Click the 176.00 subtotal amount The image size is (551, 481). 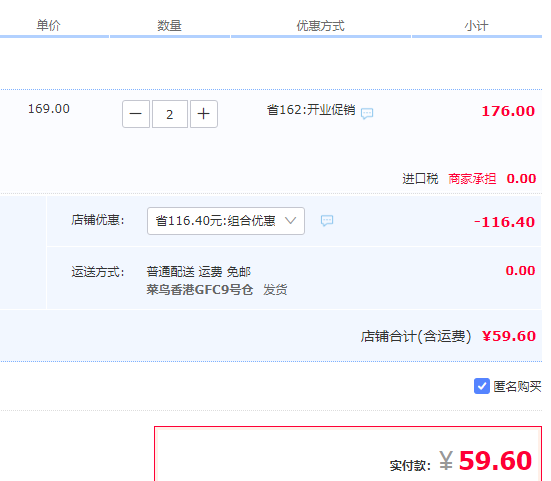pos(508,111)
